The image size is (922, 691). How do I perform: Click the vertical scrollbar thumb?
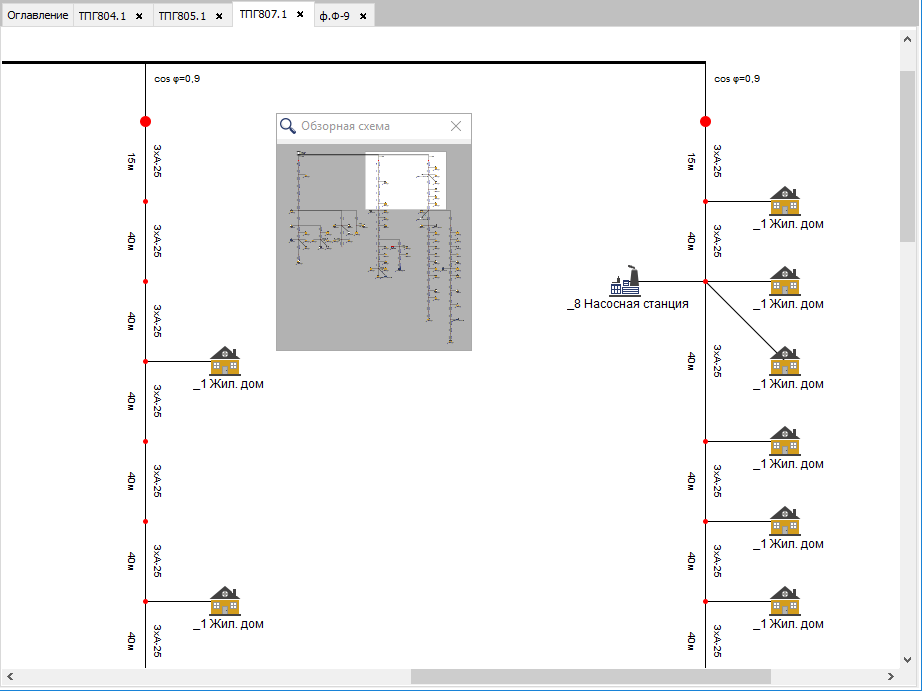point(907,156)
